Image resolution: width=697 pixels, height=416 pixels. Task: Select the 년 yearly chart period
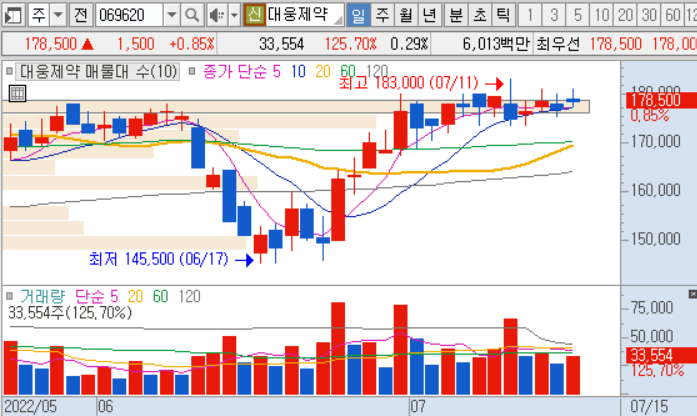click(x=429, y=15)
